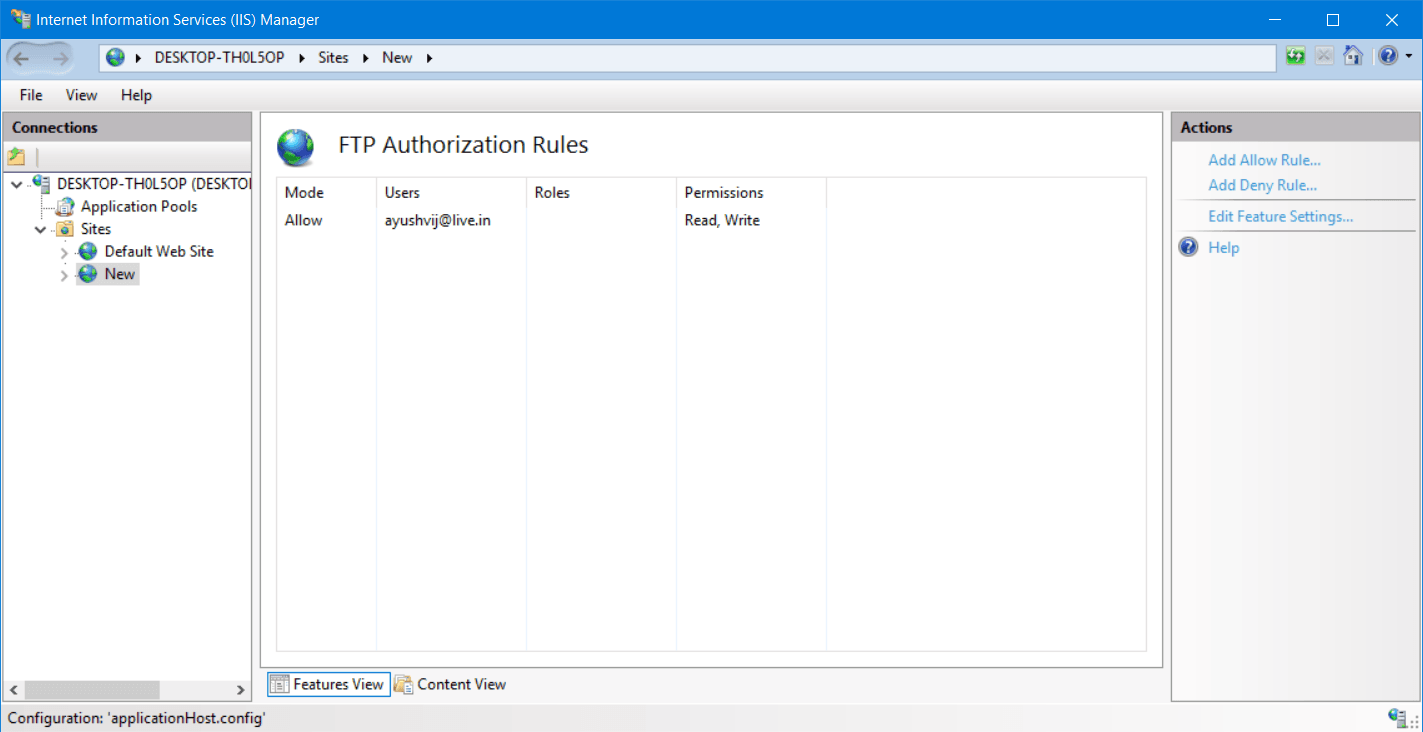Click the Read, Write permissions cell
The height and width of the screenshot is (732, 1423).
722,220
